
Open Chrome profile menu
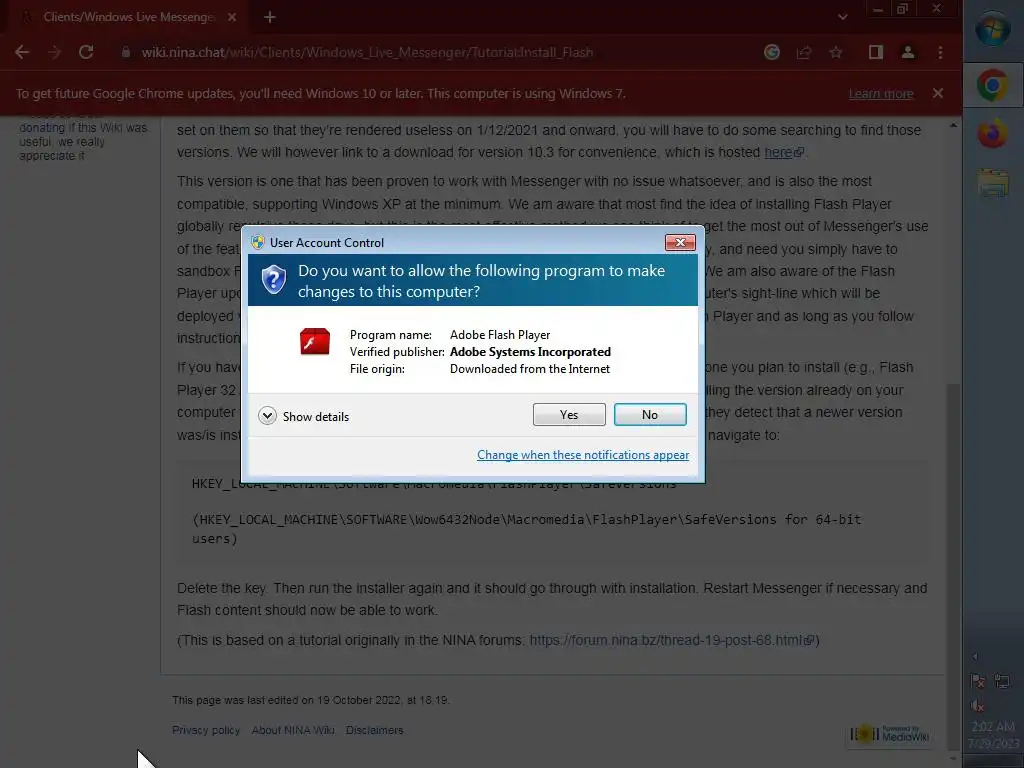click(908, 52)
